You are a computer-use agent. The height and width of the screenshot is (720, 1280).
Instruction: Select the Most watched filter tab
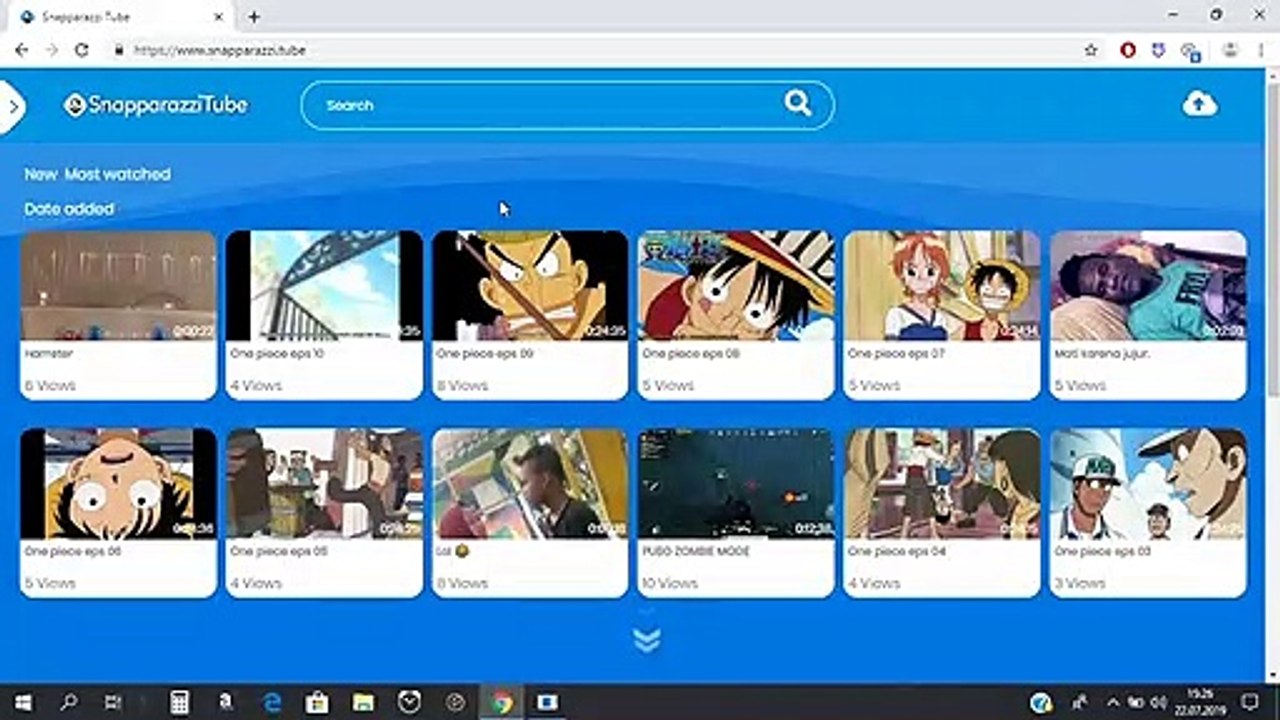coord(118,174)
